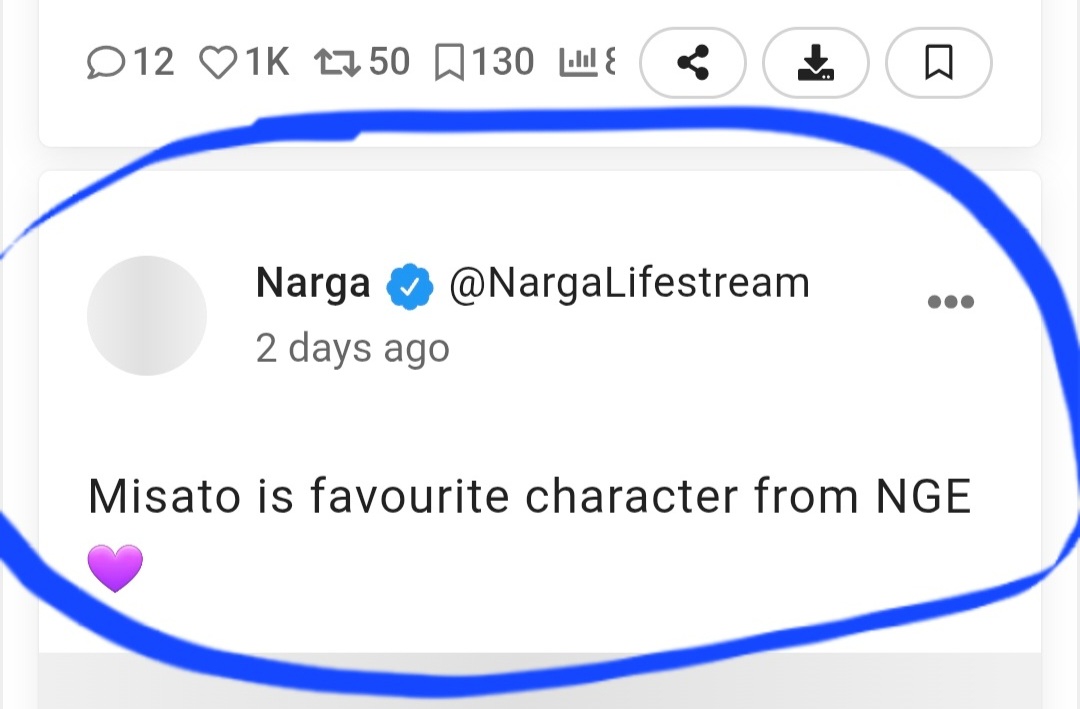Open the @NargaLifestream handle link
This screenshot has height=709, width=1080.
(x=629, y=284)
